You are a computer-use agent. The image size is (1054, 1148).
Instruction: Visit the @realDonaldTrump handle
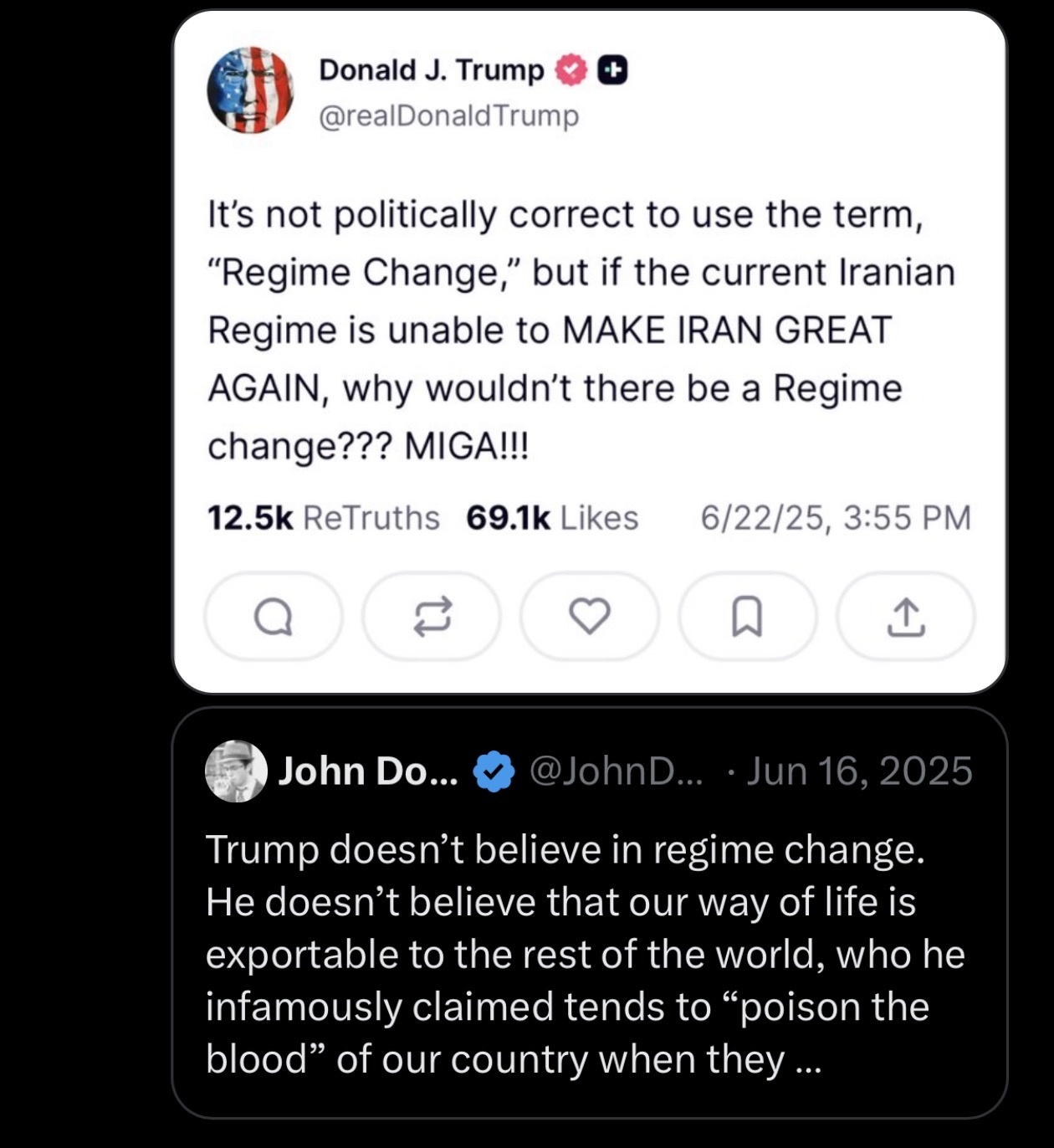(448, 115)
